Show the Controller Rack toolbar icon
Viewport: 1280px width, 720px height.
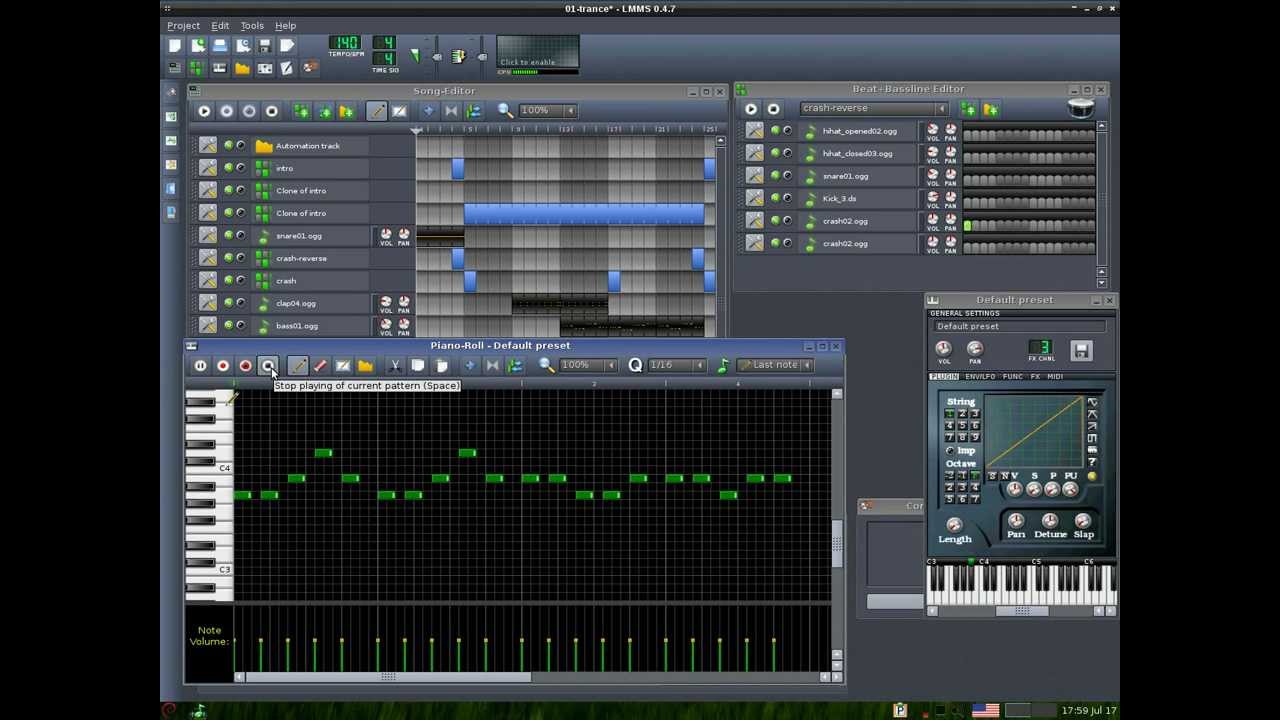click(309, 68)
